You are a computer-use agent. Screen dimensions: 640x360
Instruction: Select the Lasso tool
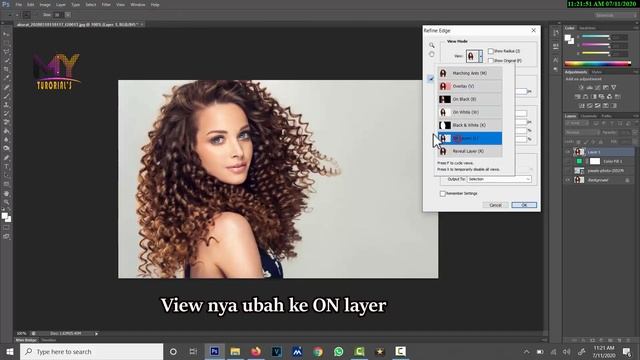coord(6,52)
